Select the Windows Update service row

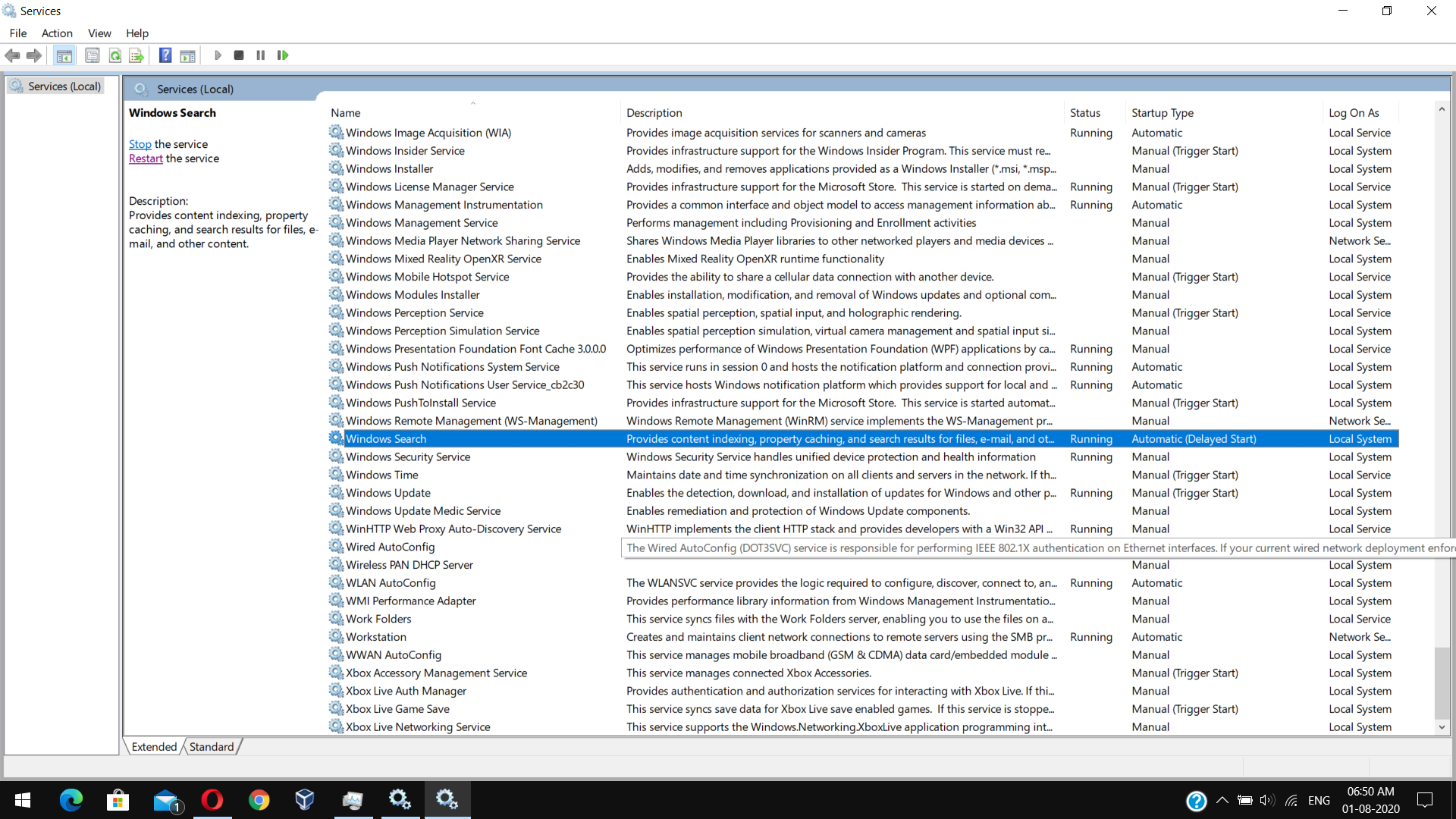[388, 493]
